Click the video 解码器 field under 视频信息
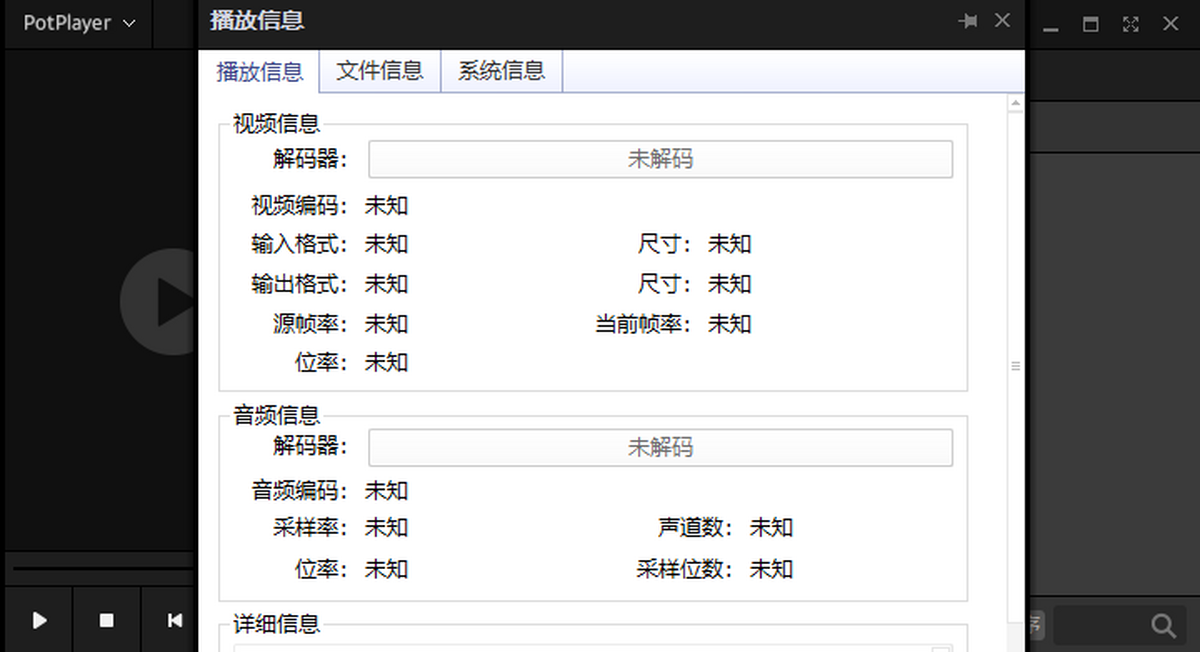 (660, 159)
